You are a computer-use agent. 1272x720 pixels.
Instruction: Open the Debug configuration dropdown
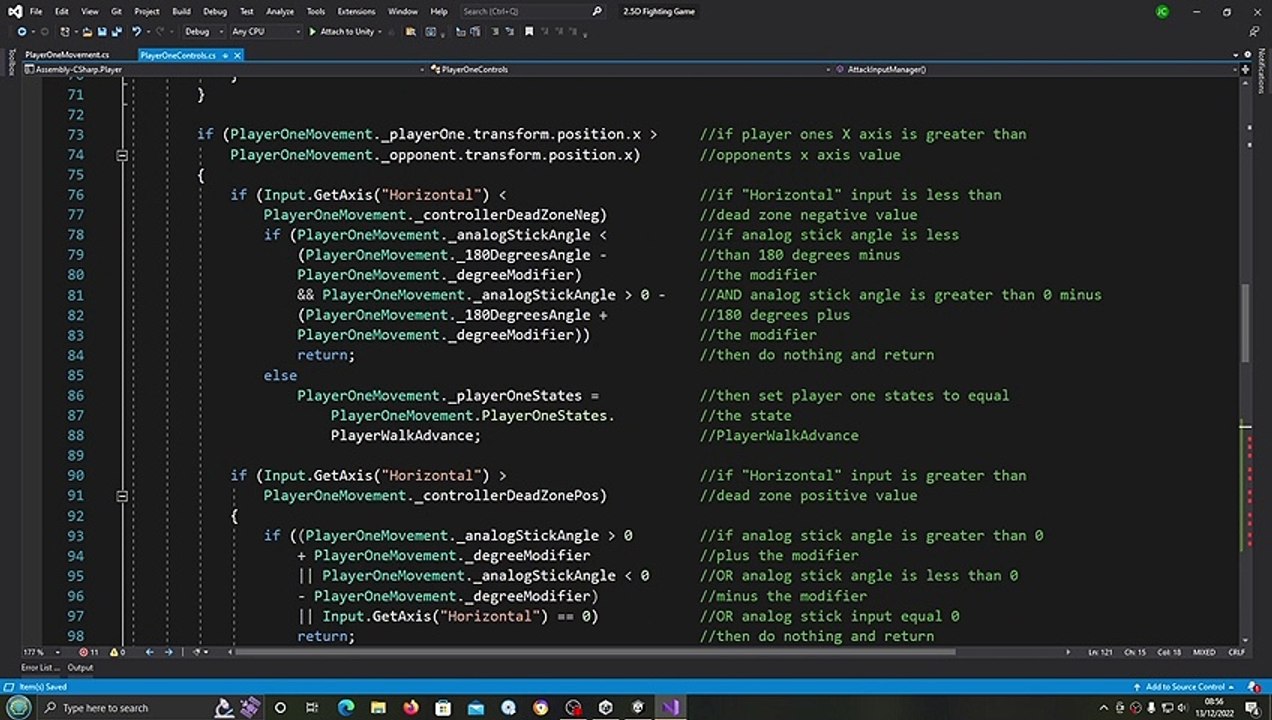[203, 31]
